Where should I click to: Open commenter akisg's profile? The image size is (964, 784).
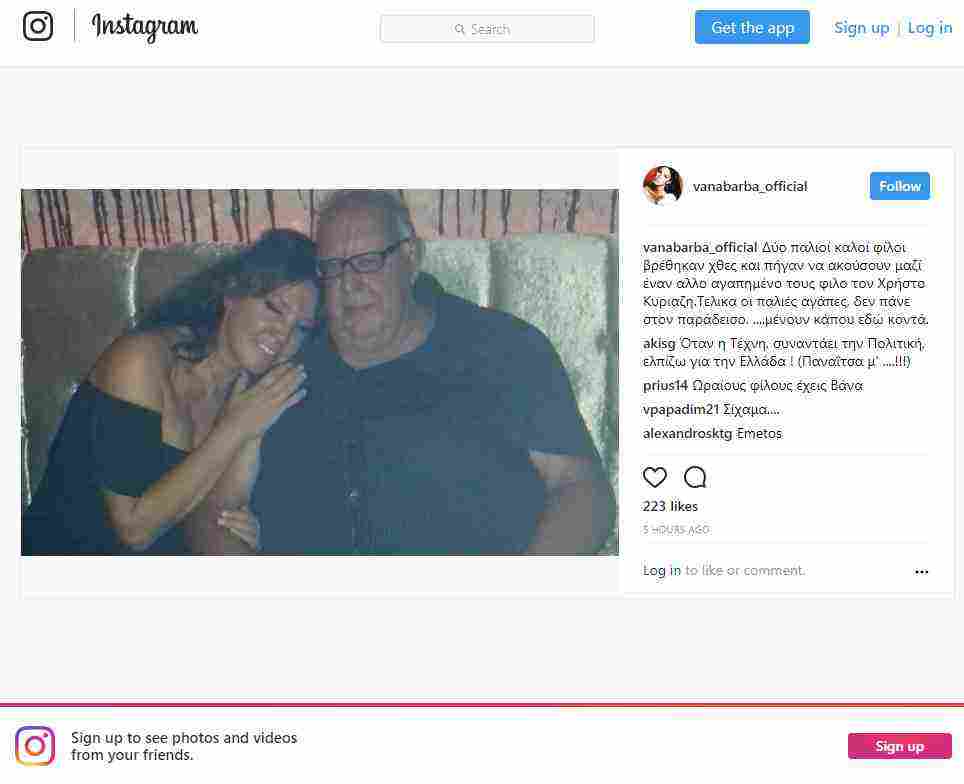[660, 343]
